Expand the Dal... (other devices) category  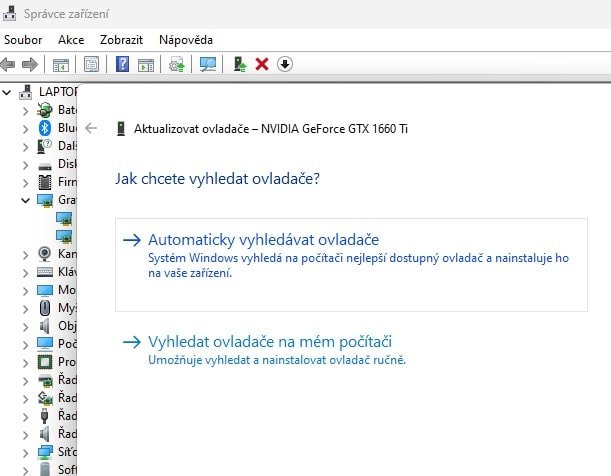25,147
